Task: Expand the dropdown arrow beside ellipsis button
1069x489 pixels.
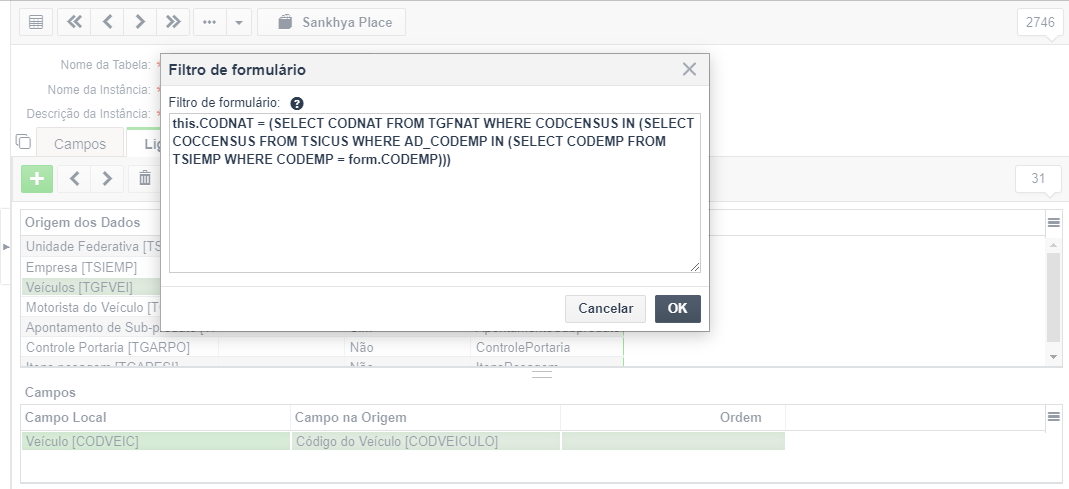Action: [239, 22]
